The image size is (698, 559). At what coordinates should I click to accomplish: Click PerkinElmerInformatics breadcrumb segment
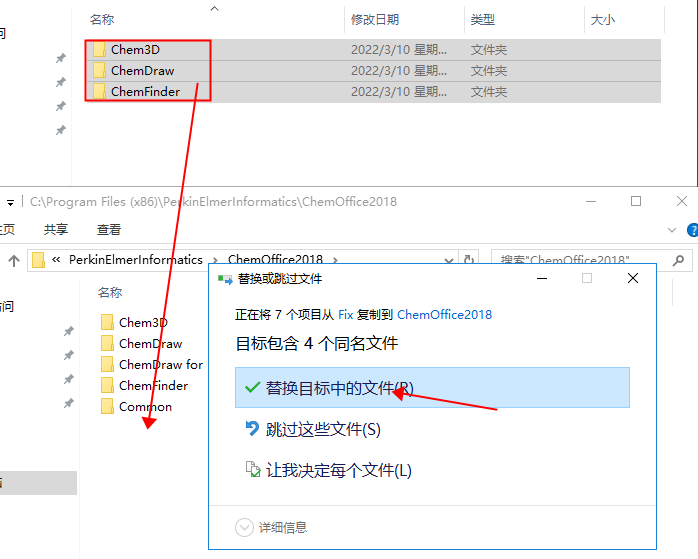136,259
